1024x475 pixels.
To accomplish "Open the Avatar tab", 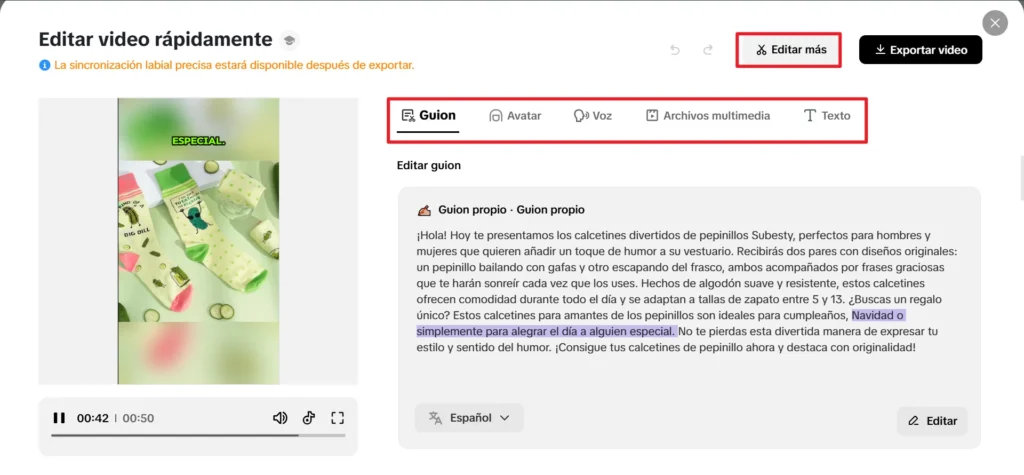I will coord(515,116).
